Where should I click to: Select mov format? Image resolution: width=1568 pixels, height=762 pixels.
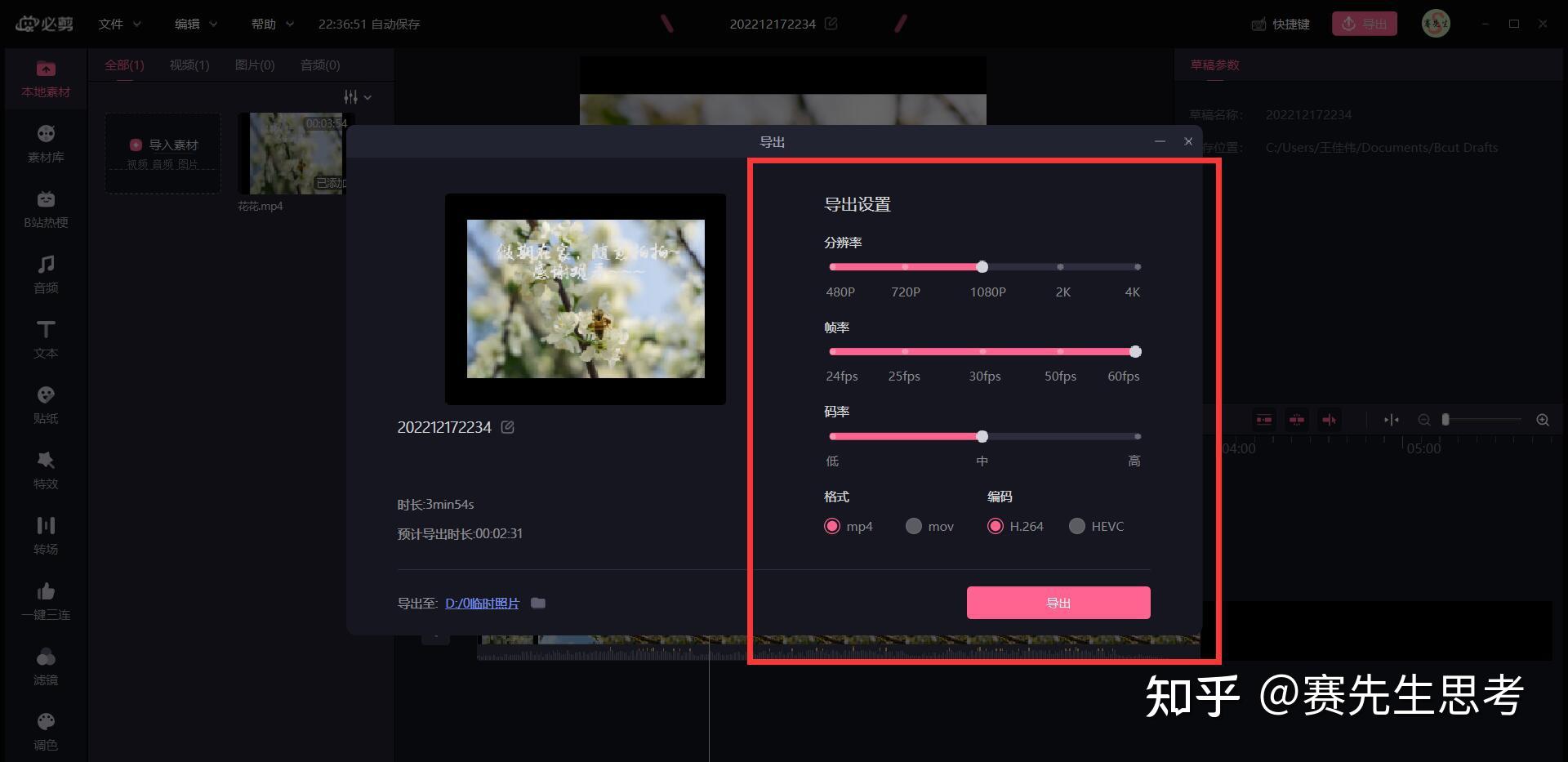(x=929, y=526)
